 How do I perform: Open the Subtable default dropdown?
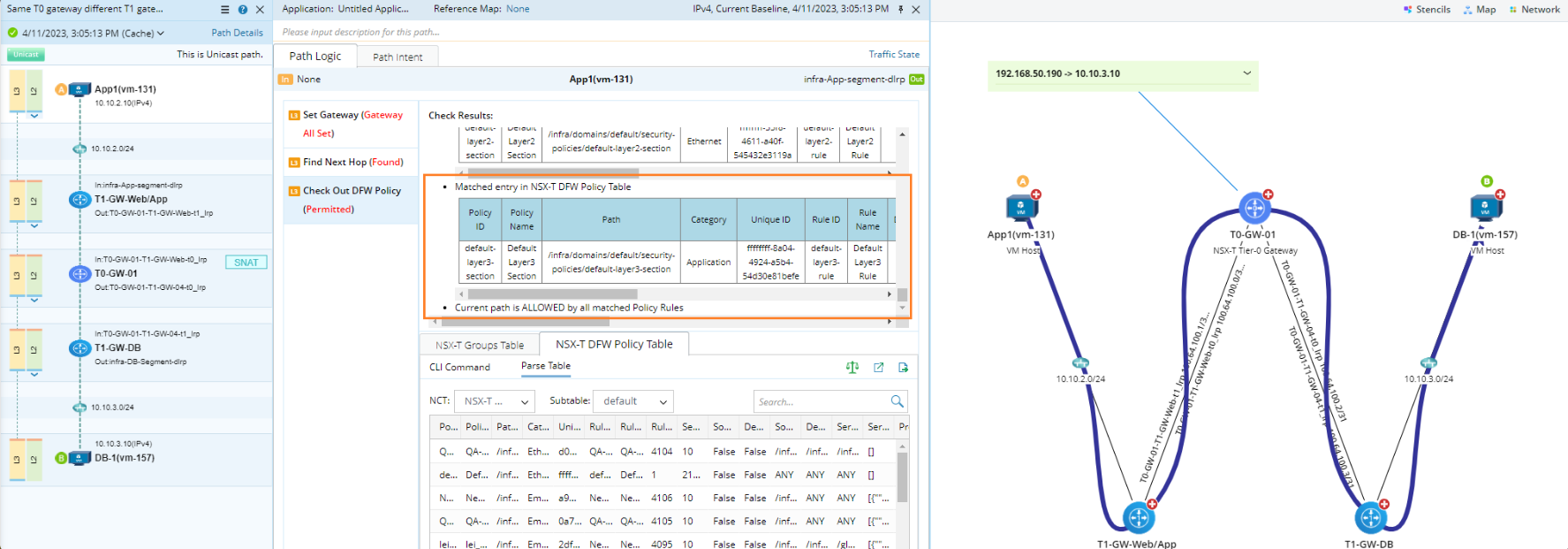pos(633,401)
